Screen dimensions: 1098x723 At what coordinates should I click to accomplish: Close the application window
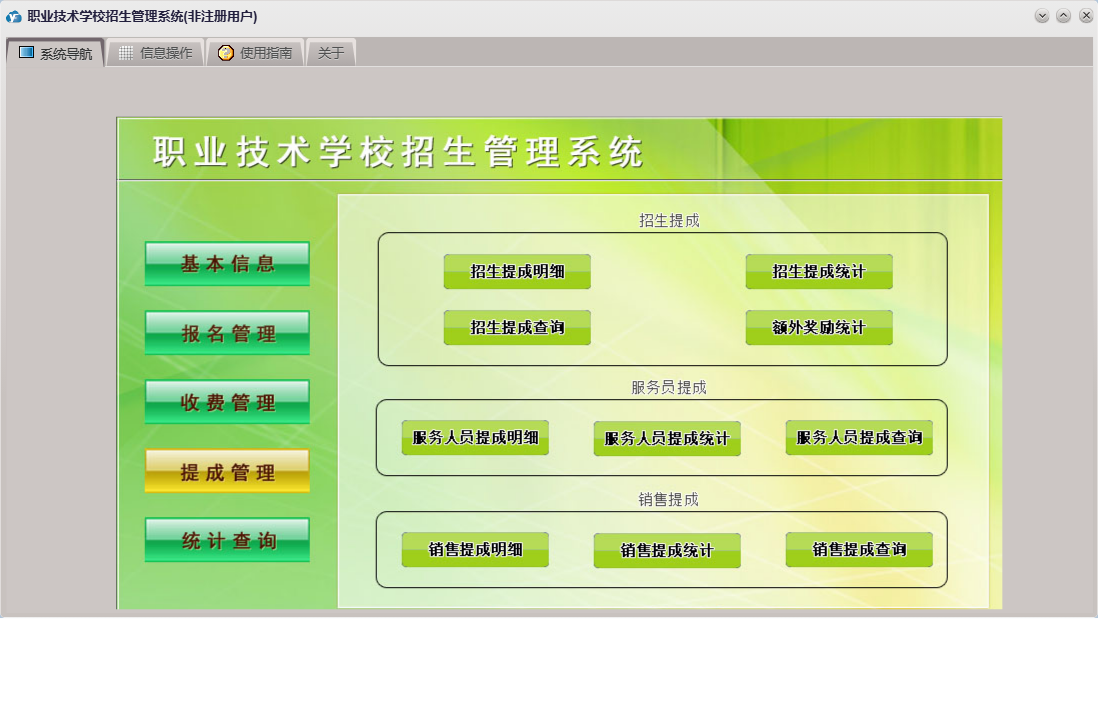pyautogui.click(x=1086, y=16)
